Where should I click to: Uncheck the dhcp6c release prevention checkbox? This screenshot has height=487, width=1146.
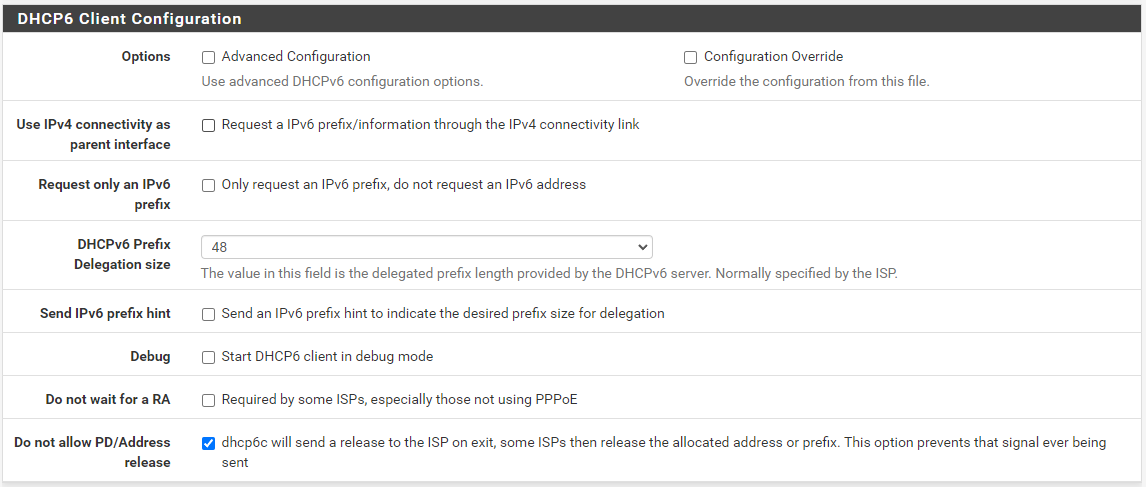coord(209,443)
